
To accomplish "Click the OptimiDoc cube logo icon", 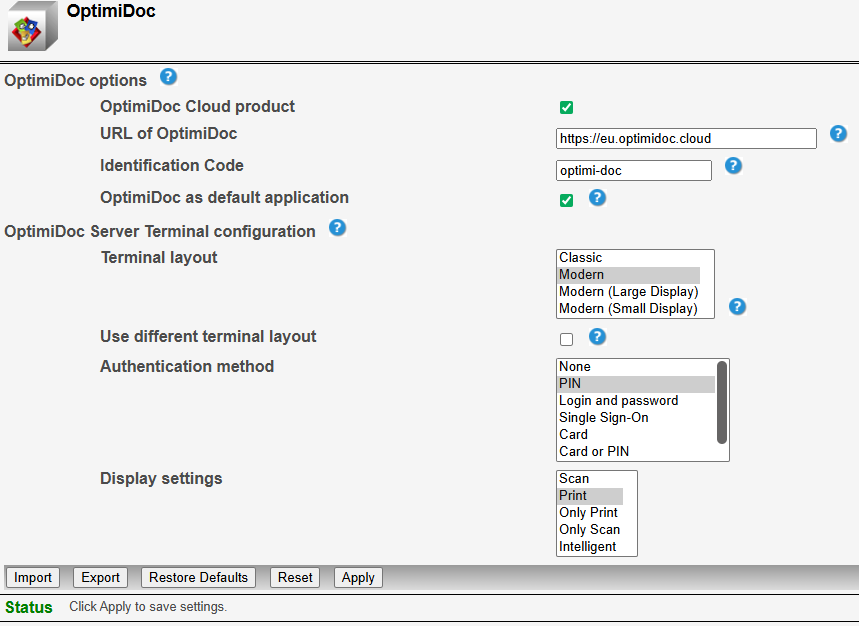I will 33,27.
